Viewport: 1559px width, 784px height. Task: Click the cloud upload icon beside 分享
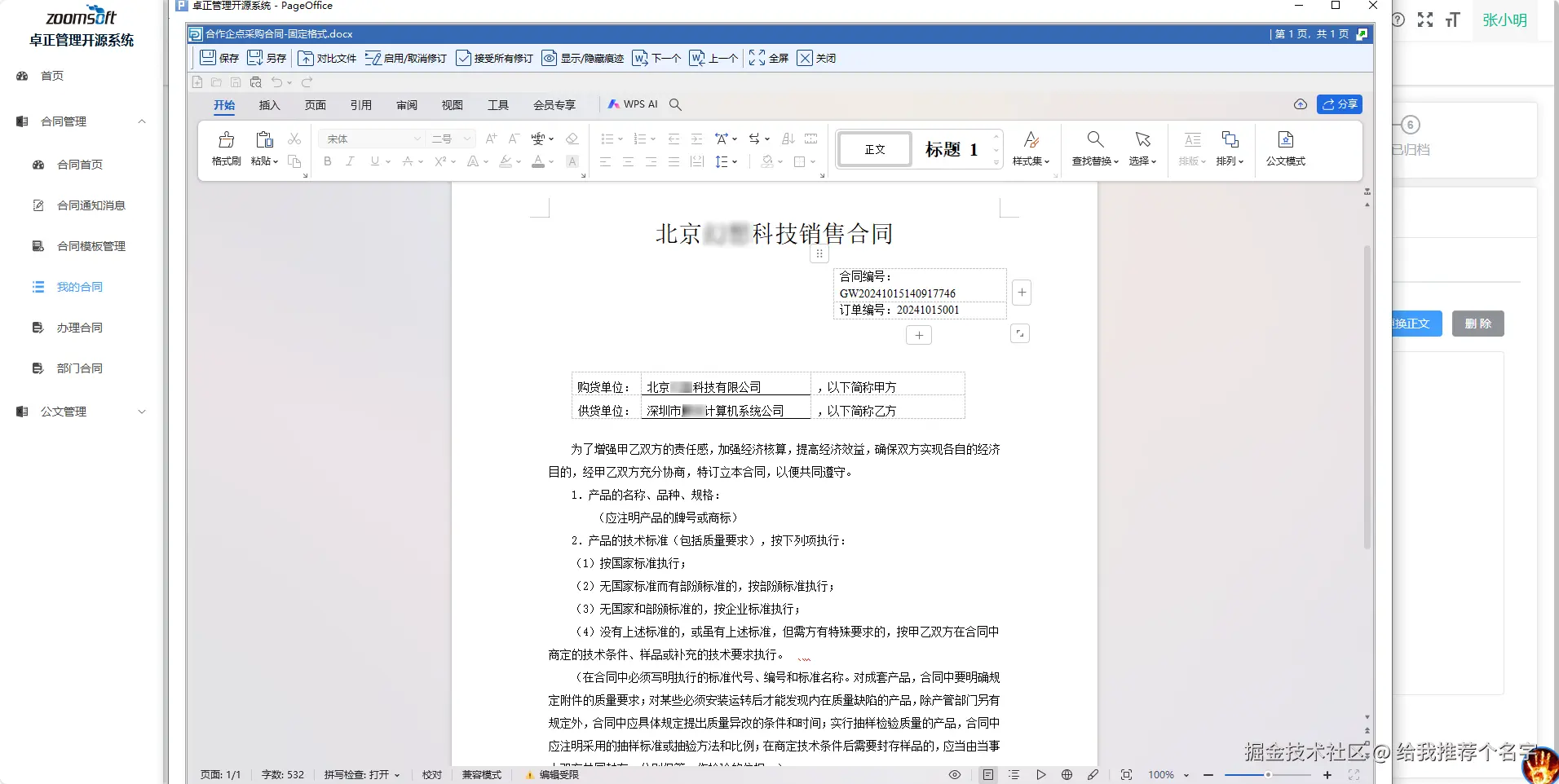pos(1301,104)
